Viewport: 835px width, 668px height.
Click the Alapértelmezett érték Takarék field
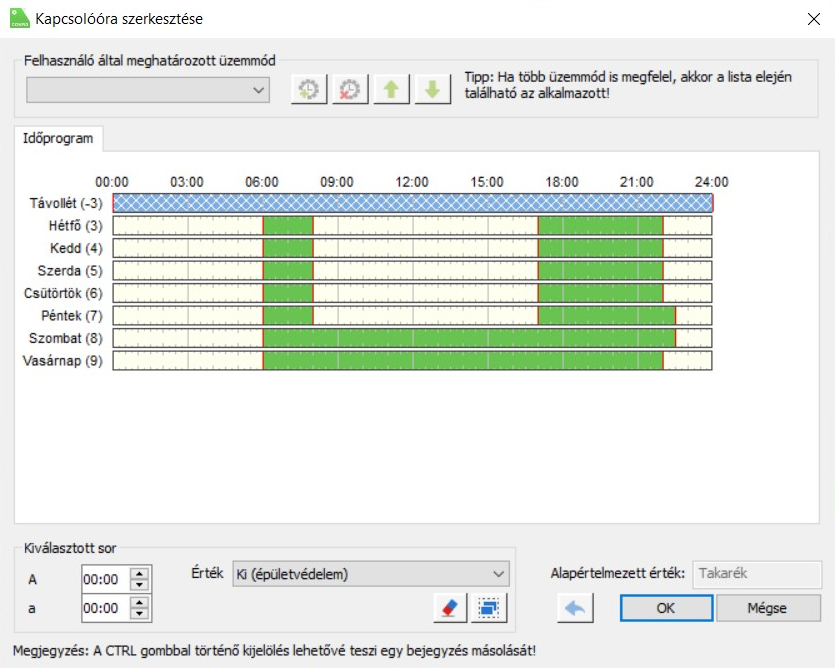[x=757, y=574]
